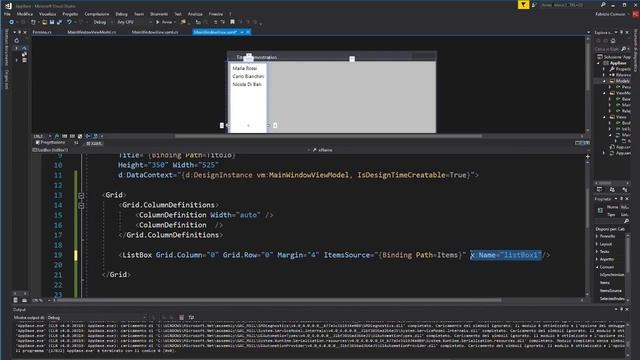Select Maria Rossi in the designer list
This screenshot has height=360, width=640.
pos(245,68)
